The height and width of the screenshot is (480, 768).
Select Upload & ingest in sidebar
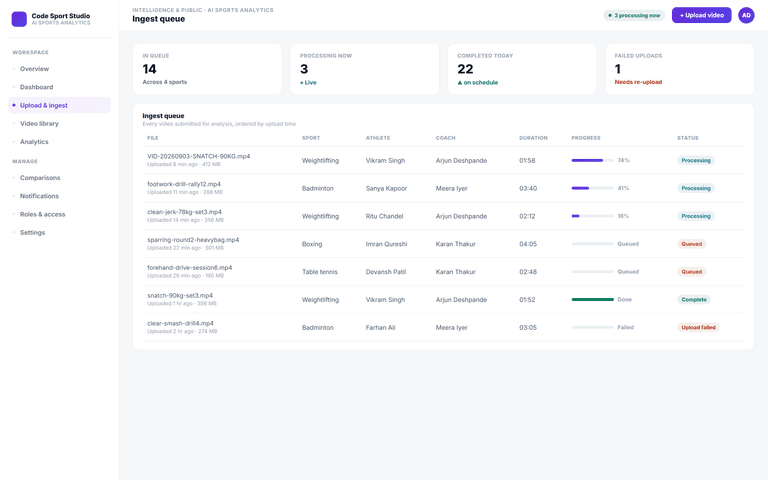tap(59, 105)
